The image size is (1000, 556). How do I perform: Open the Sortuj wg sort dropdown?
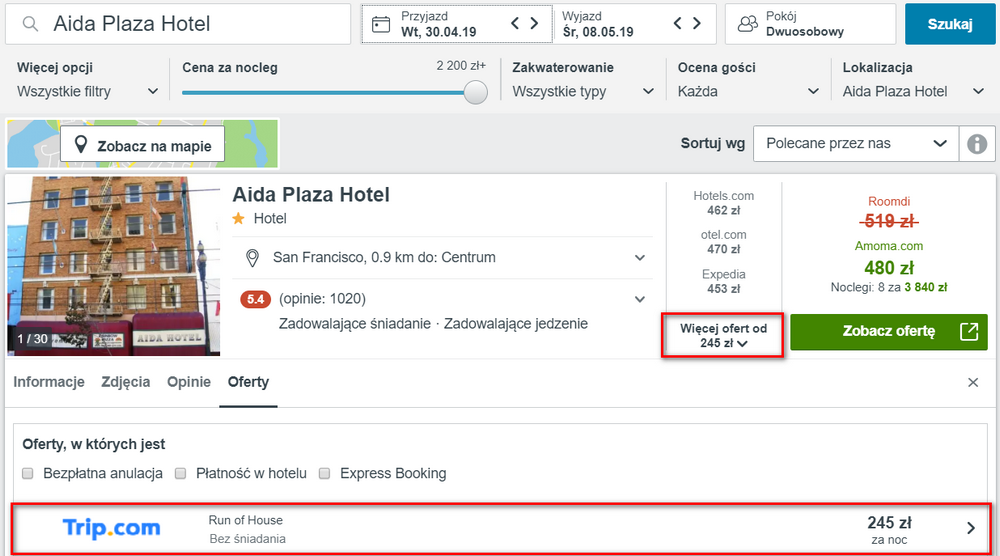tap(856, 143)
